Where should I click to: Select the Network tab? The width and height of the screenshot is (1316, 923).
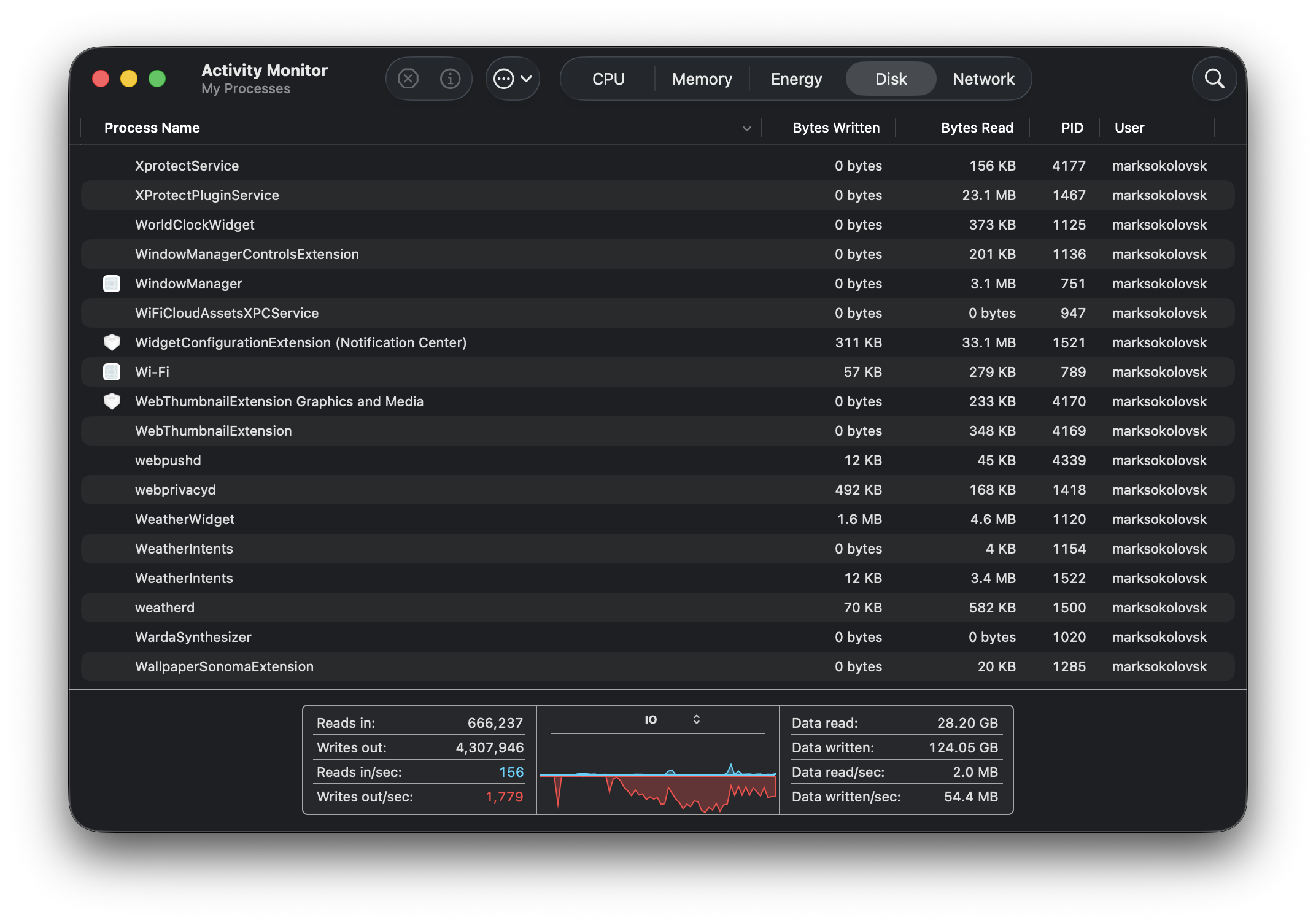click(983, 79)
